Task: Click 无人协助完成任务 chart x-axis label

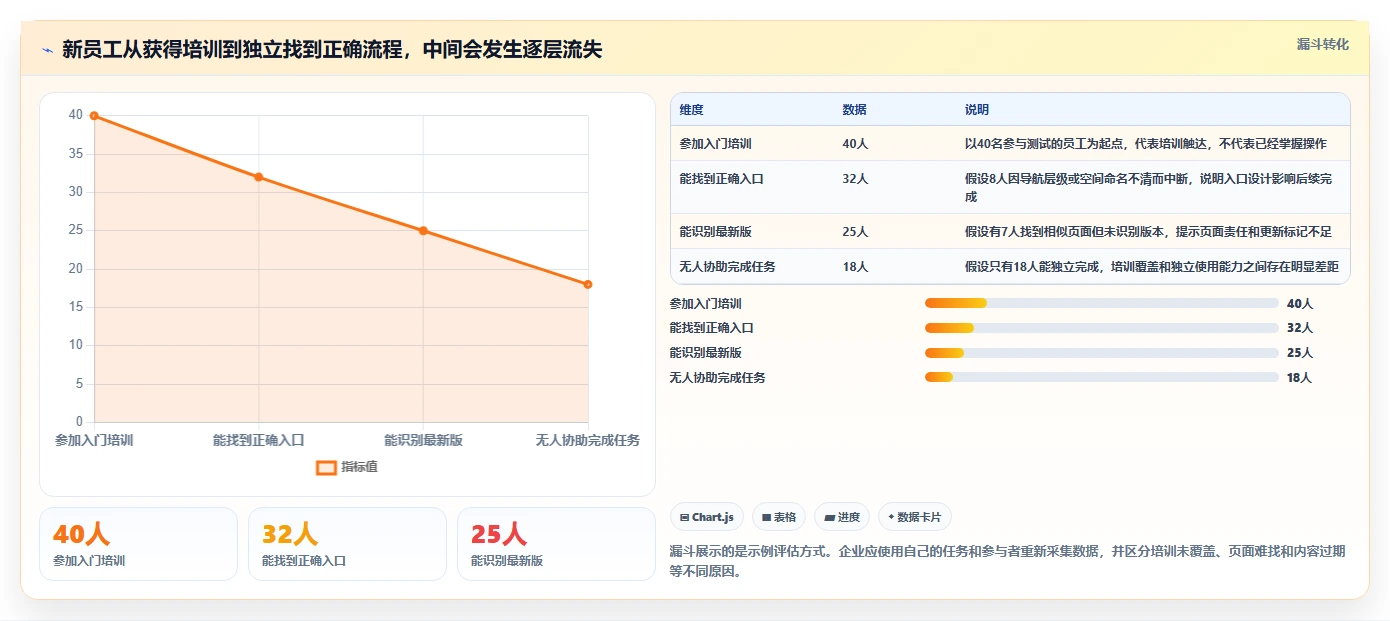Action: [x=587, y=440]
